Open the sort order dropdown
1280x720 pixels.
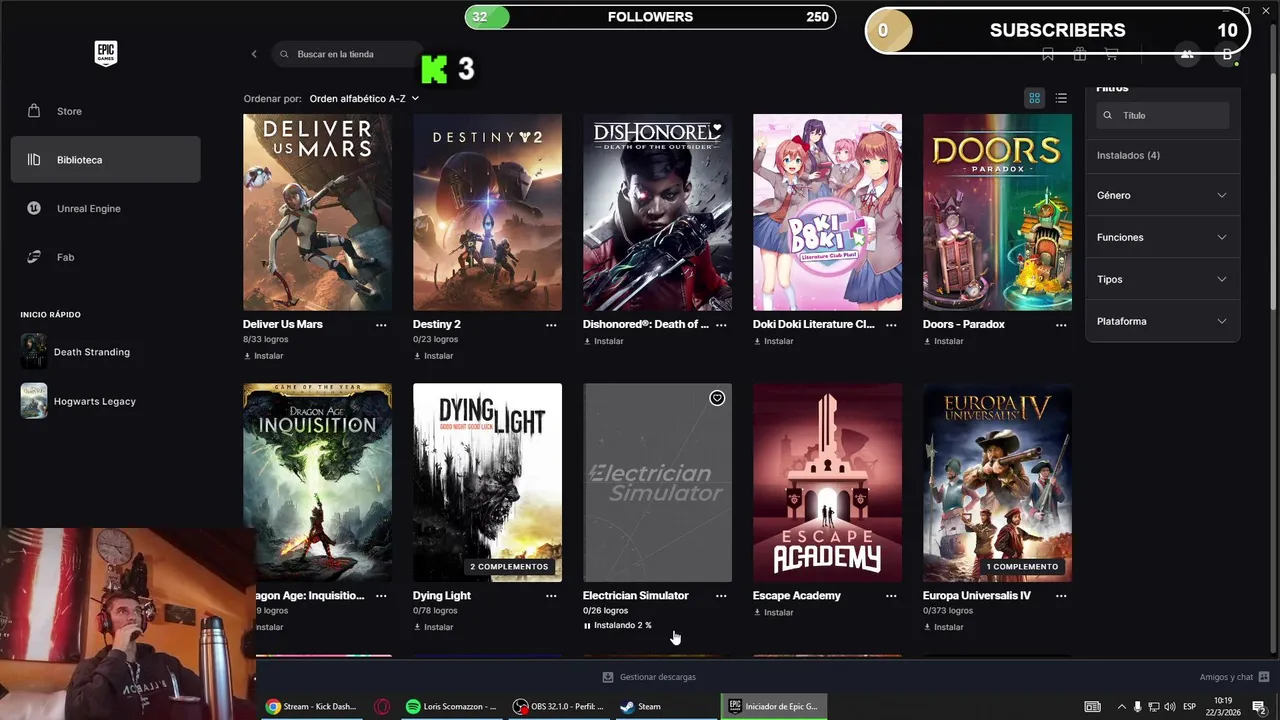(x=364, y=99)
